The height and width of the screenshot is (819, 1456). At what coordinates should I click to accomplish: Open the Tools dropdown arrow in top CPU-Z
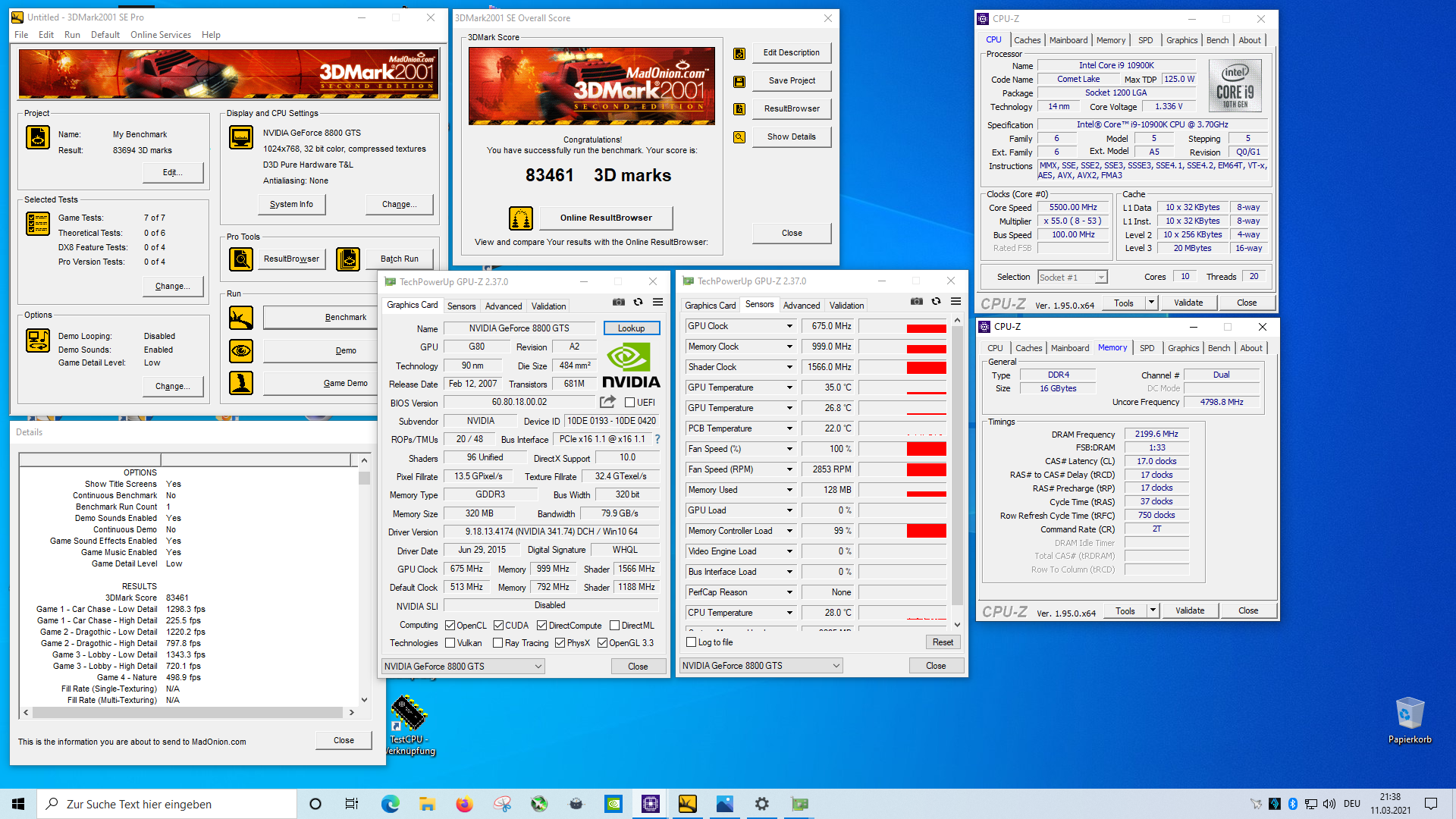tap(1151, 303)
